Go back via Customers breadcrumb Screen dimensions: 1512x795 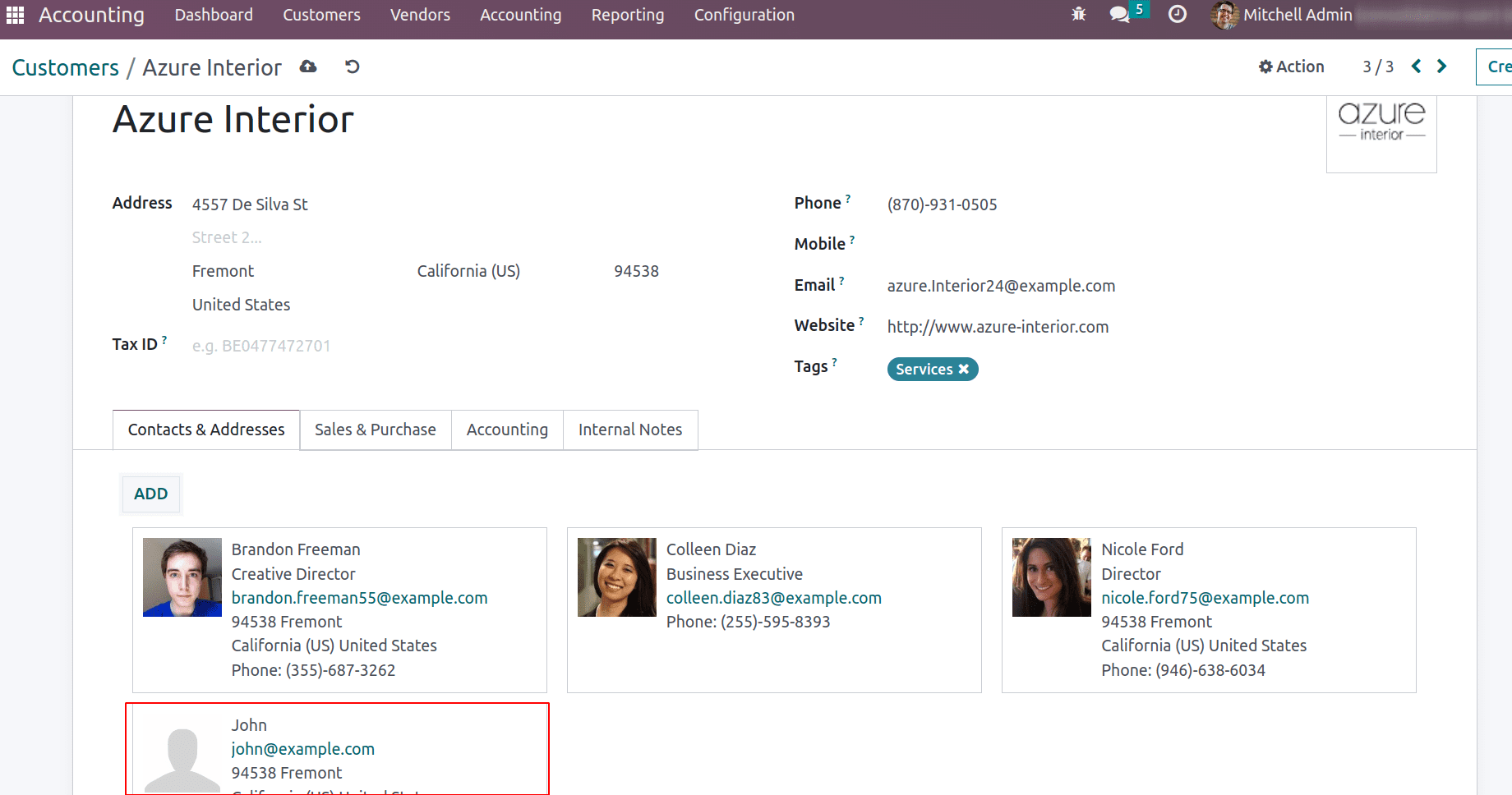(66, 67)
